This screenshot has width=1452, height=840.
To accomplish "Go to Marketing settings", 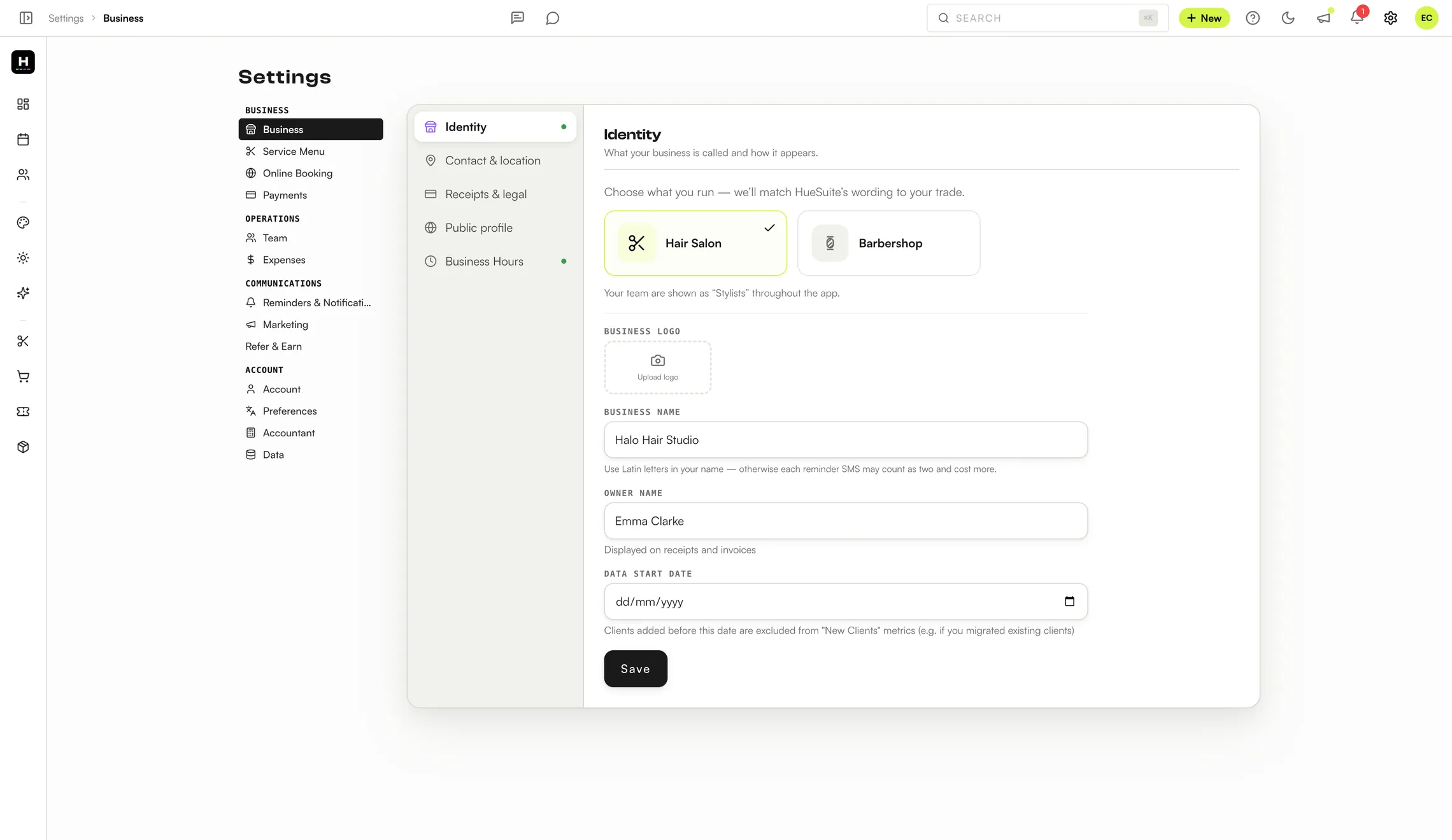I will (311, 324).
